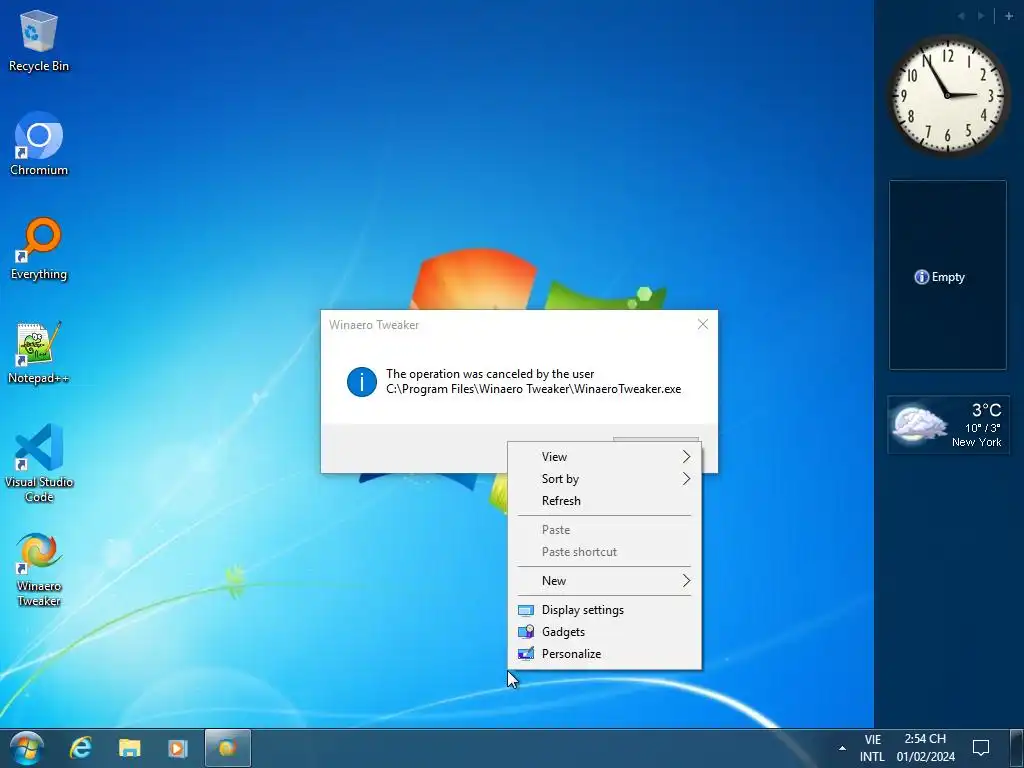Click the analog clock gadget
1024x768 pixels.
(948, 95)
